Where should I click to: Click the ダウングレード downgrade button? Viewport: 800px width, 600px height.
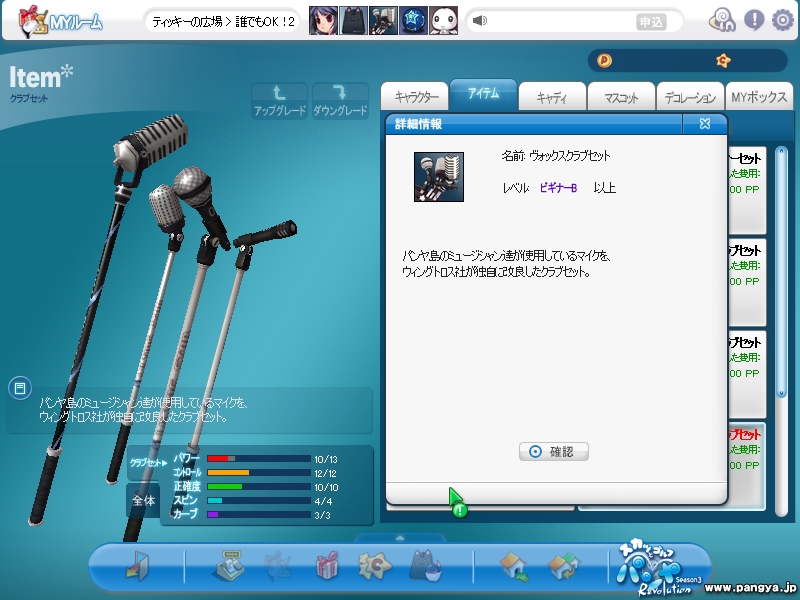click(340, 101)
